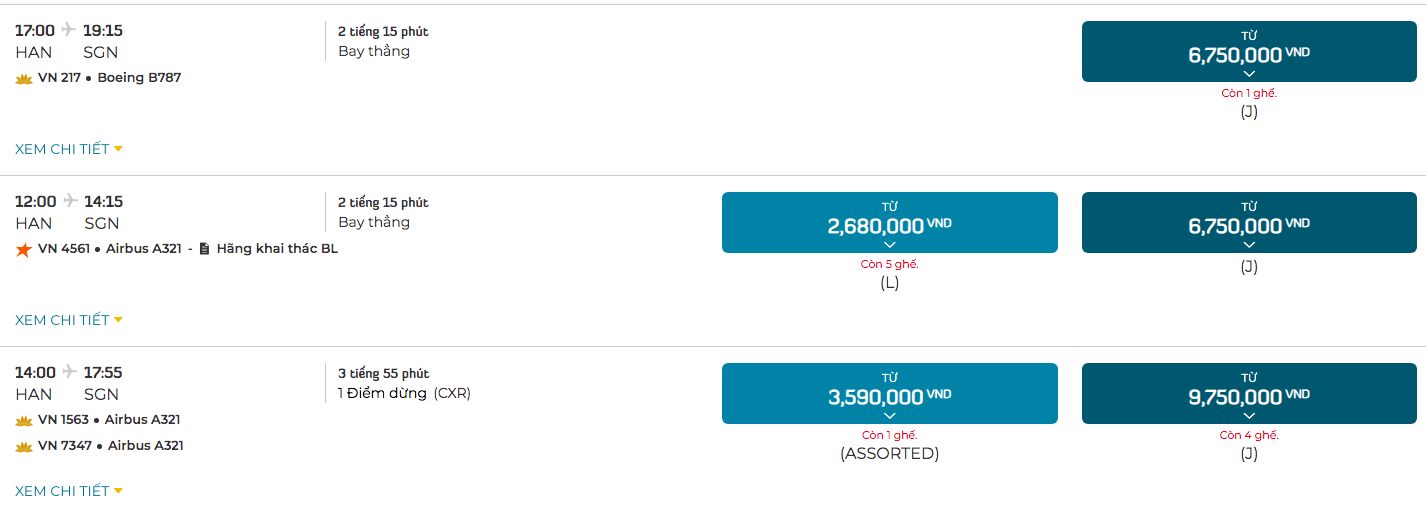Choose the 9,750,000 VND business fare
Screen dimensions: 1426x515
(1249, 394)
